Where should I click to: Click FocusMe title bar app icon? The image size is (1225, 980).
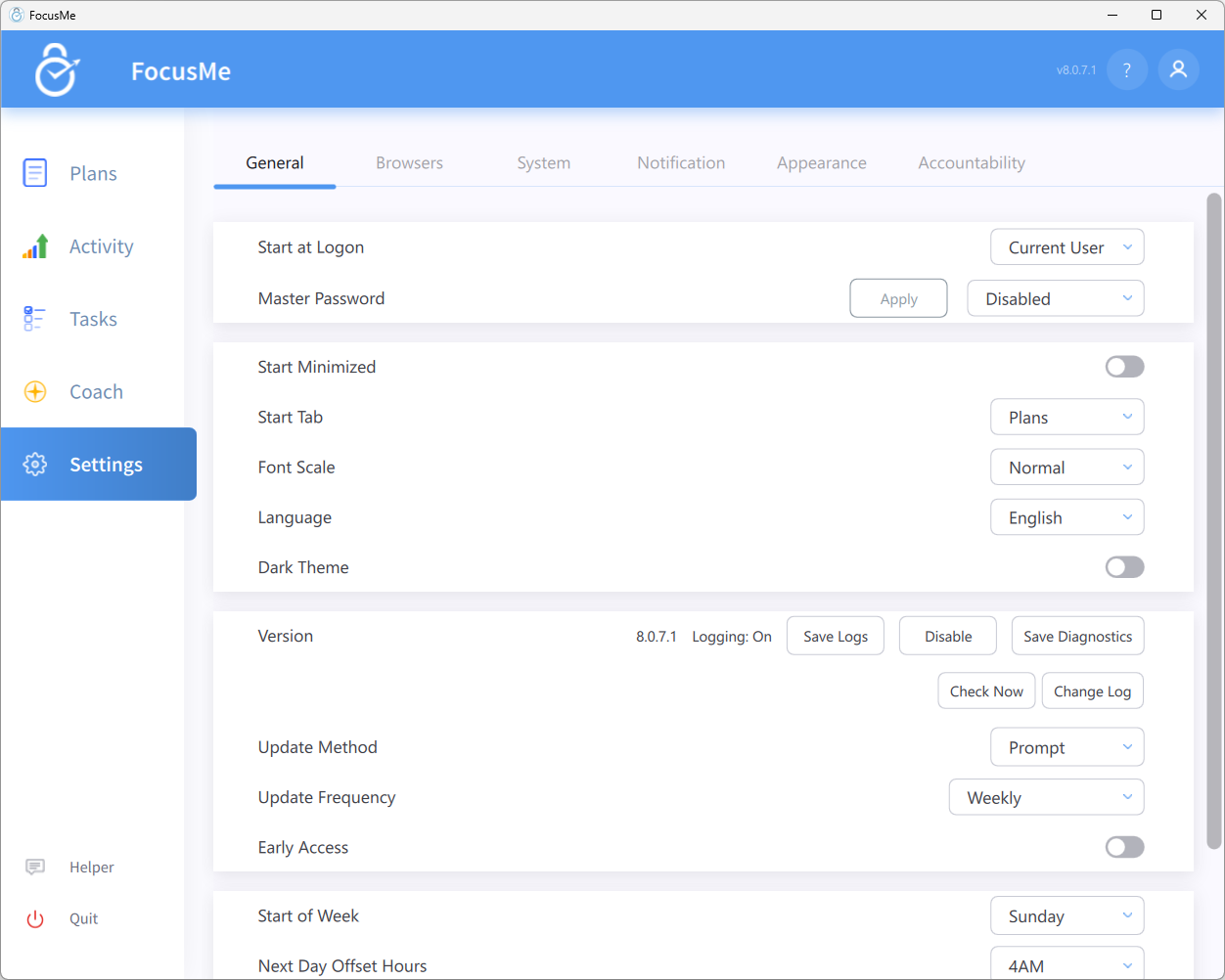click(x=16, y=15)
